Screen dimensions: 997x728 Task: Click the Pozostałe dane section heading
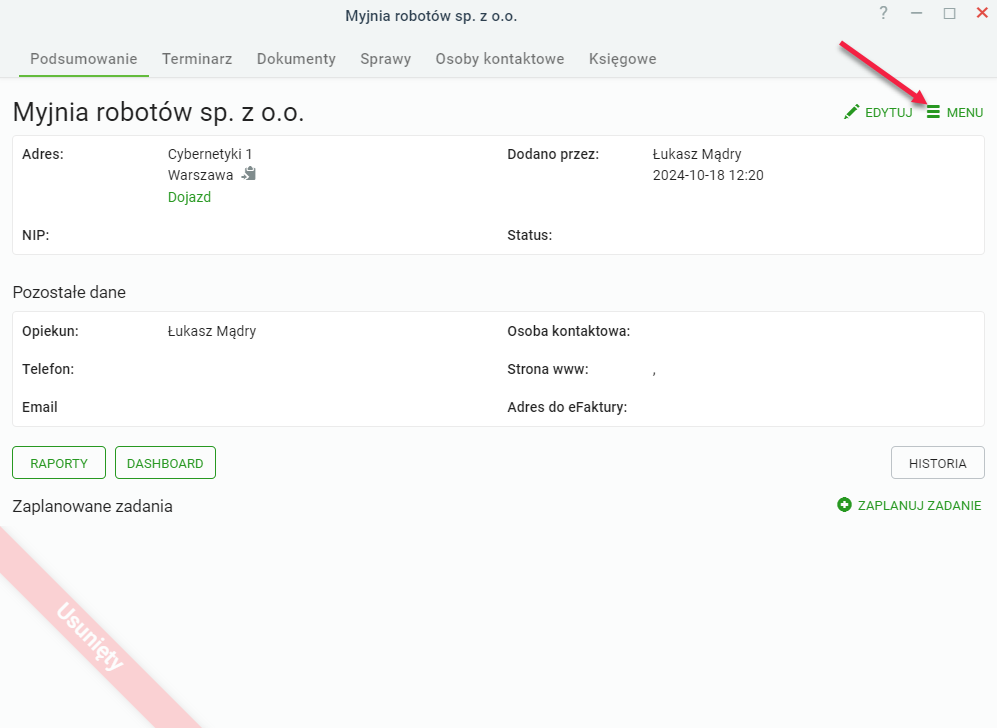tap(69, 292)
